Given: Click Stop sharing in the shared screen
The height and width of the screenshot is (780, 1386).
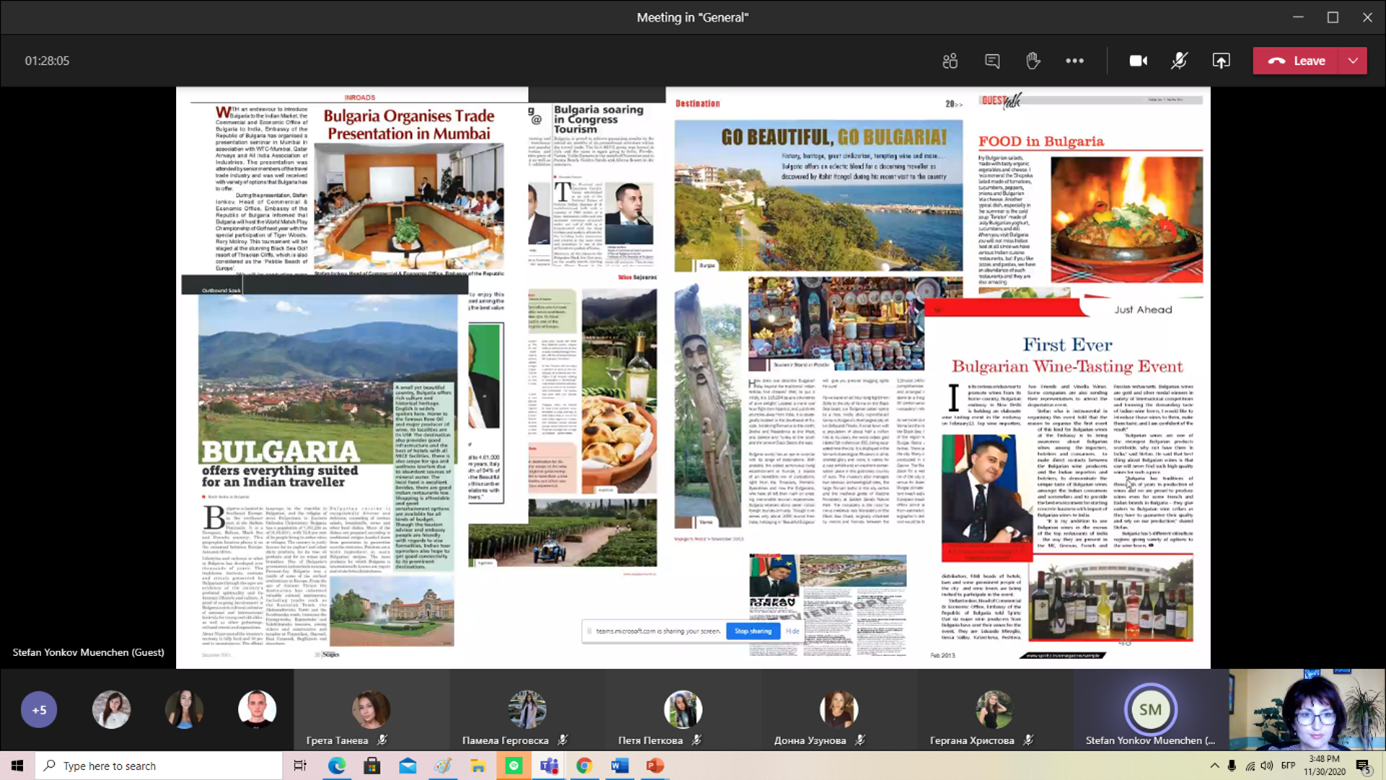Looking at the screenshot, I should [x=753, y=631].
